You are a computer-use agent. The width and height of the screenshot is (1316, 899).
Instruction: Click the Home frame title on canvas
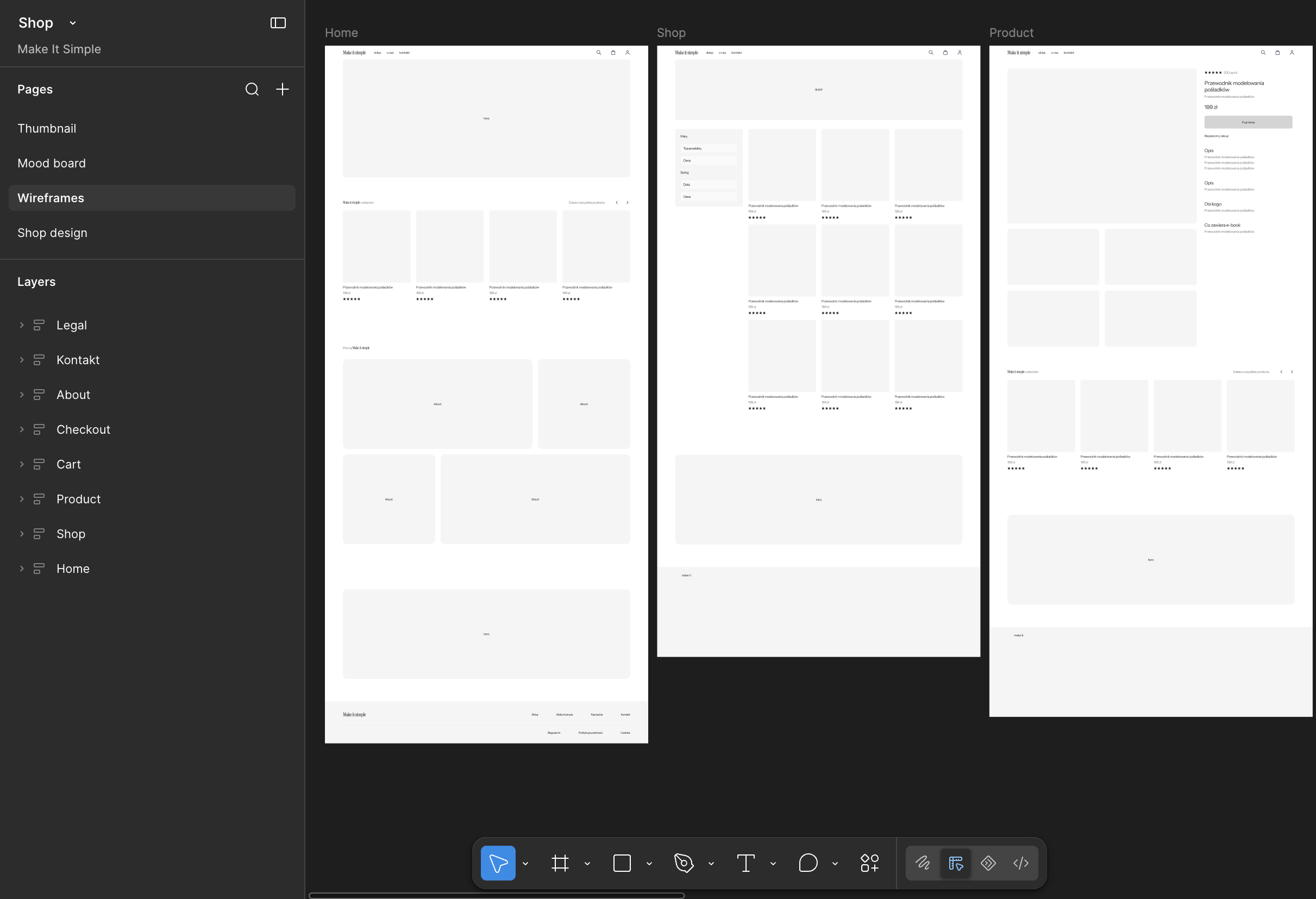tap(341, 33)
